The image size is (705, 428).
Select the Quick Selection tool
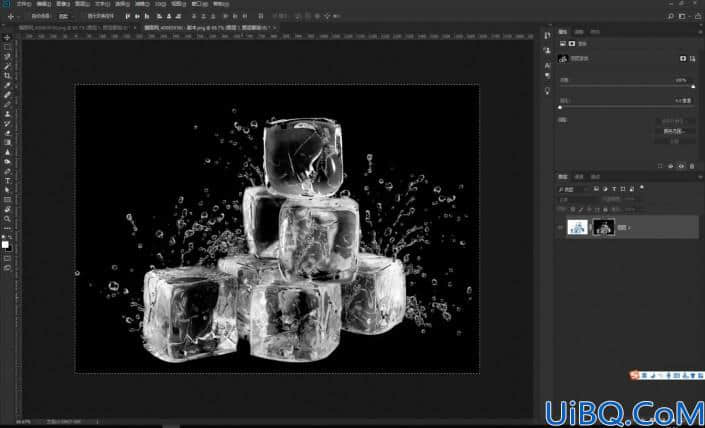(7, 66)
